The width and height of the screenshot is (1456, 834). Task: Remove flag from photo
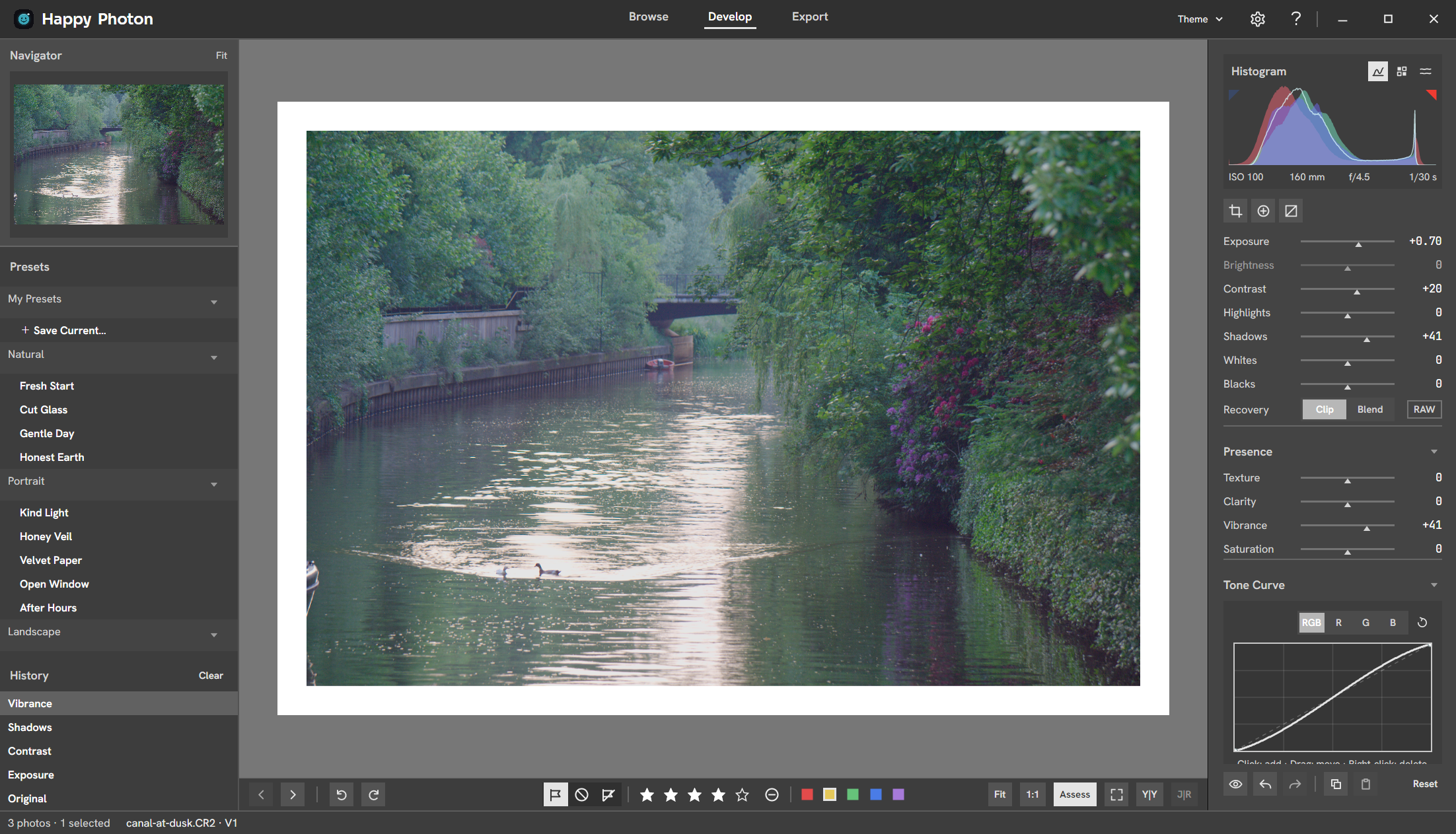[x=608, y=794]
